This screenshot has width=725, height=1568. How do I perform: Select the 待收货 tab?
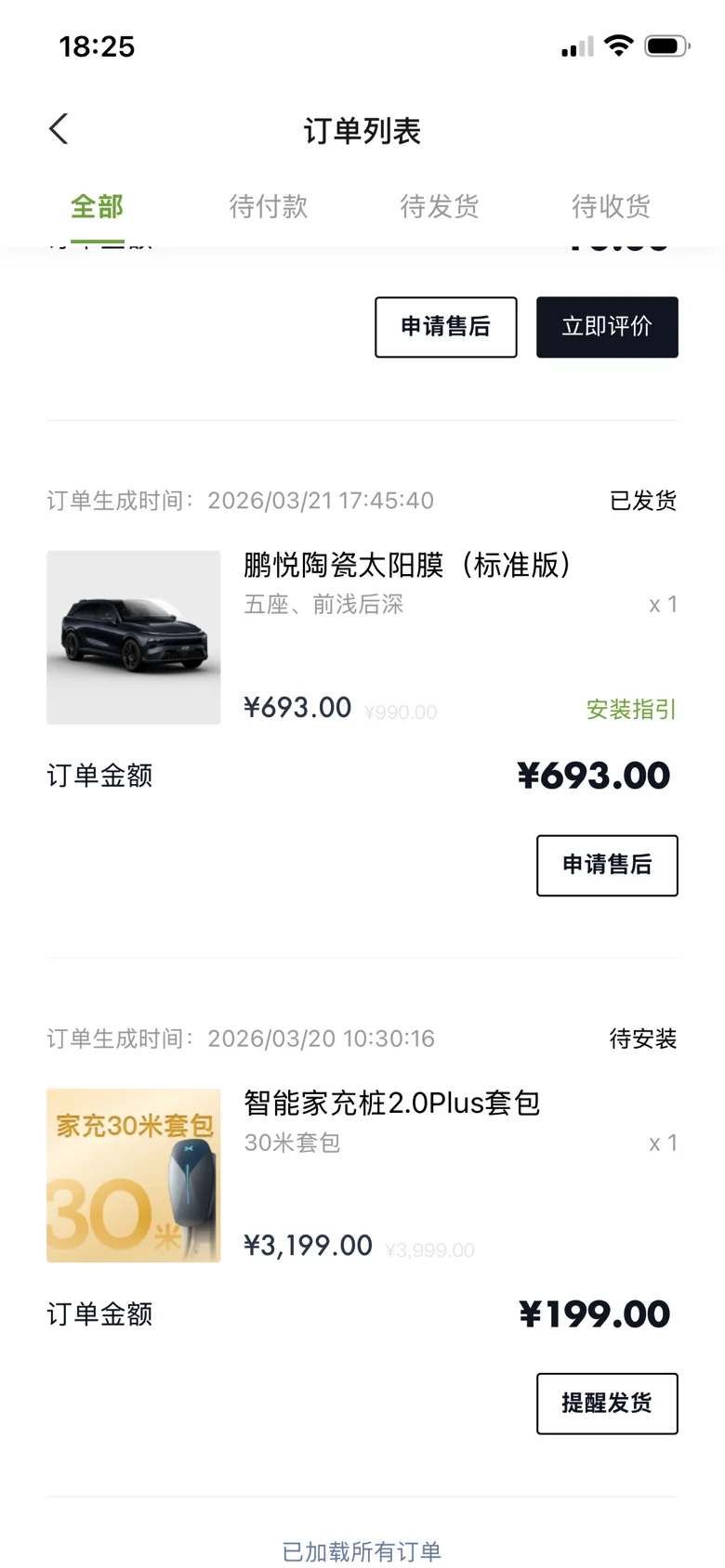pyautogui.click(x=611, y=206)
